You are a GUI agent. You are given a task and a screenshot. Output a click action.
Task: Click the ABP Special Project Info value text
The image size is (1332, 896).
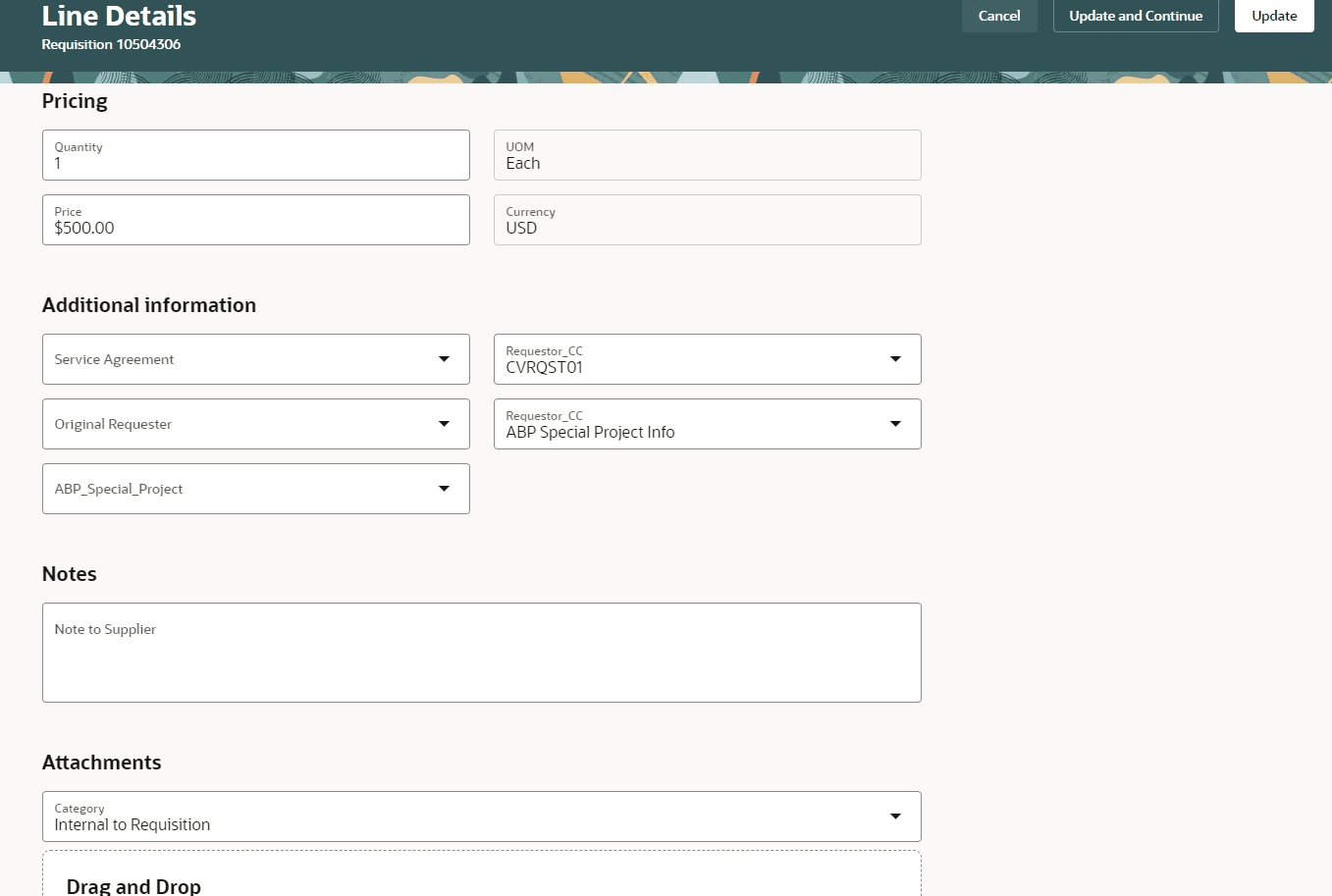590,433
